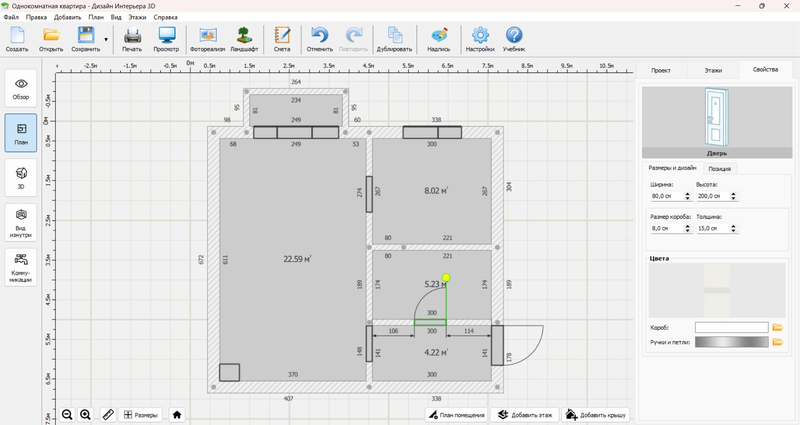Select the ruler measuring tool
Viewport: 800px width, 425px height.
pos(109,414)
